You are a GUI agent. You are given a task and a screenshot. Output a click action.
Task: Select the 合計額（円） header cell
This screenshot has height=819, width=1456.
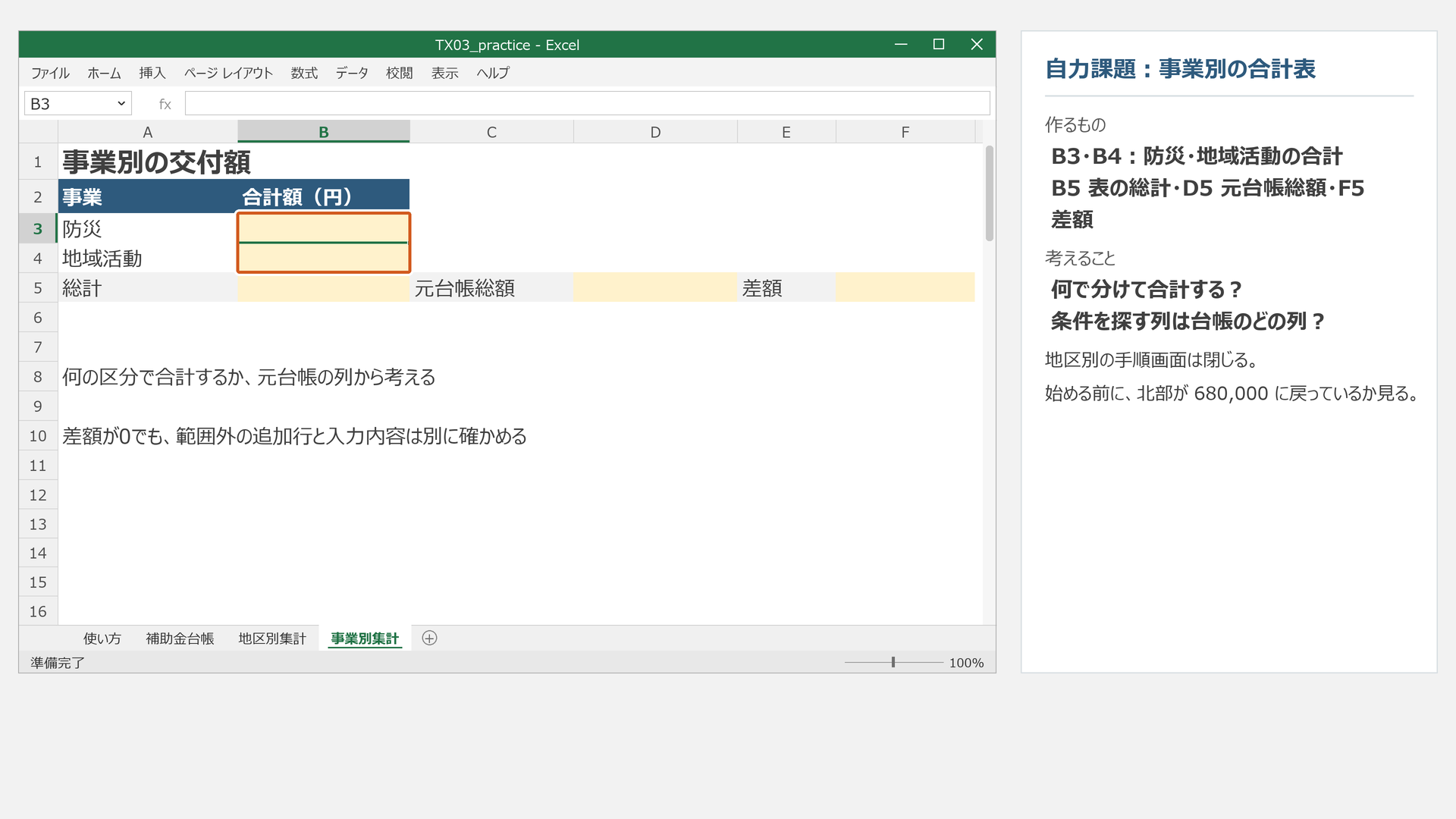[324, 196]
